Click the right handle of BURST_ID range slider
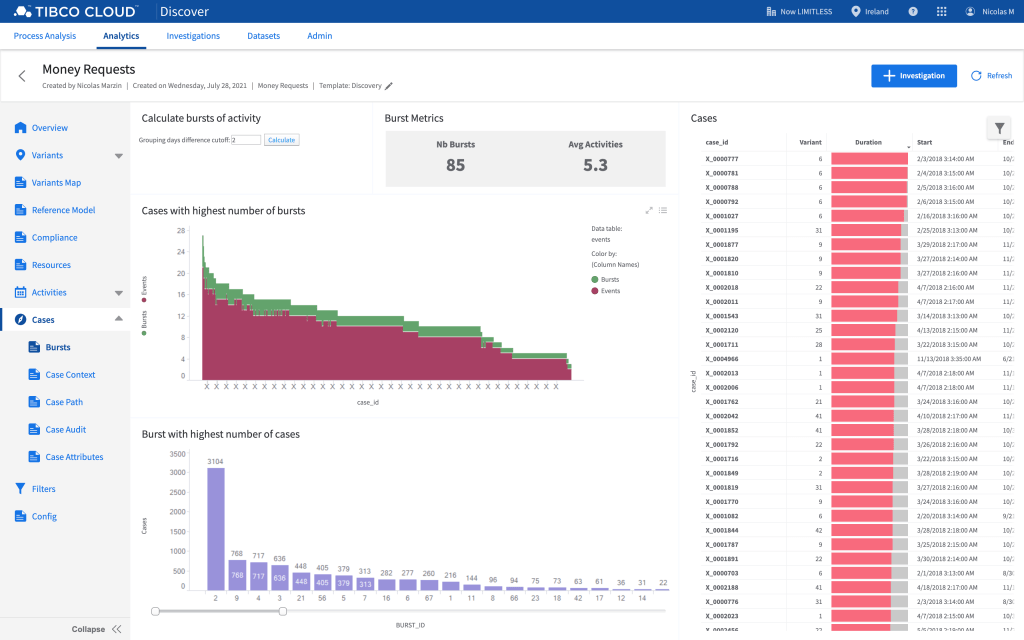The height and width of the screenshot is (640, 1024). (283, 611)
